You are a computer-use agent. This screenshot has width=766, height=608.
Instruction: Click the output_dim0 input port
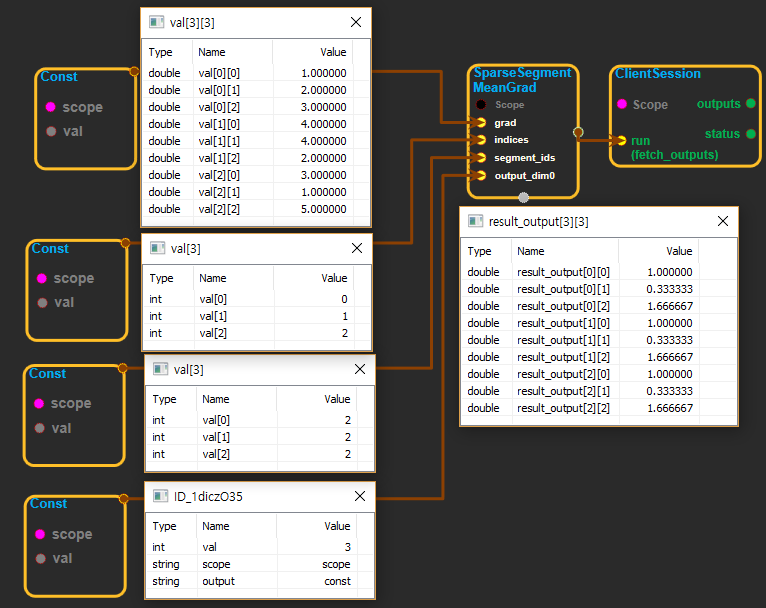tap(481, 176)
